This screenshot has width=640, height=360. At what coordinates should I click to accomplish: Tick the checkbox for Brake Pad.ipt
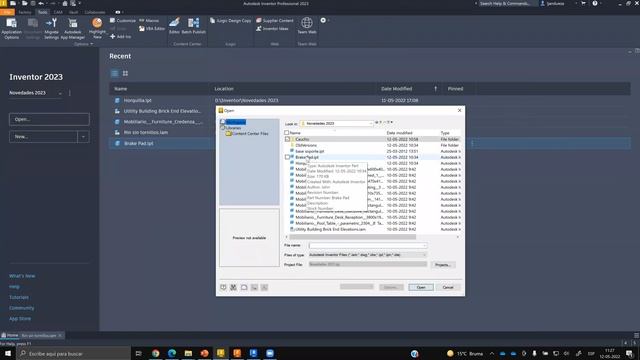click(287, 157)
